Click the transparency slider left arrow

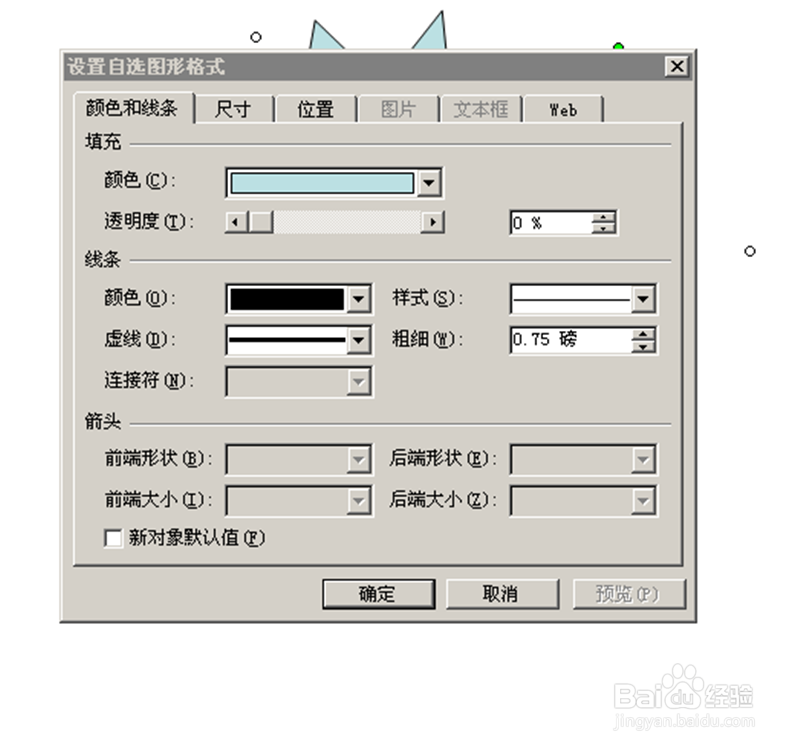coord(235,222)
